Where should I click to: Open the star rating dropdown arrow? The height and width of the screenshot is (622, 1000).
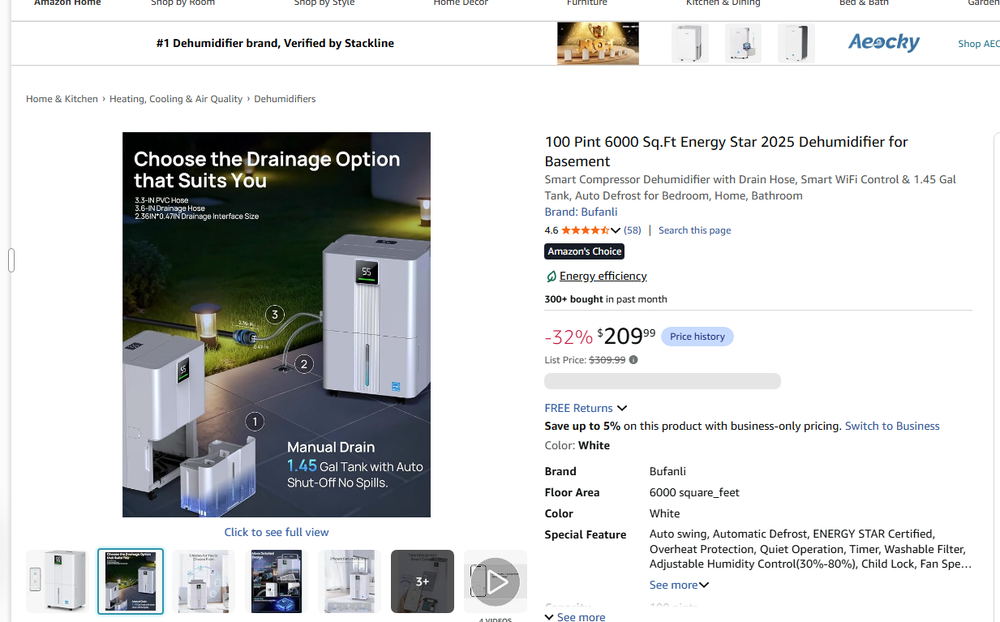click(x=615, y=230)
